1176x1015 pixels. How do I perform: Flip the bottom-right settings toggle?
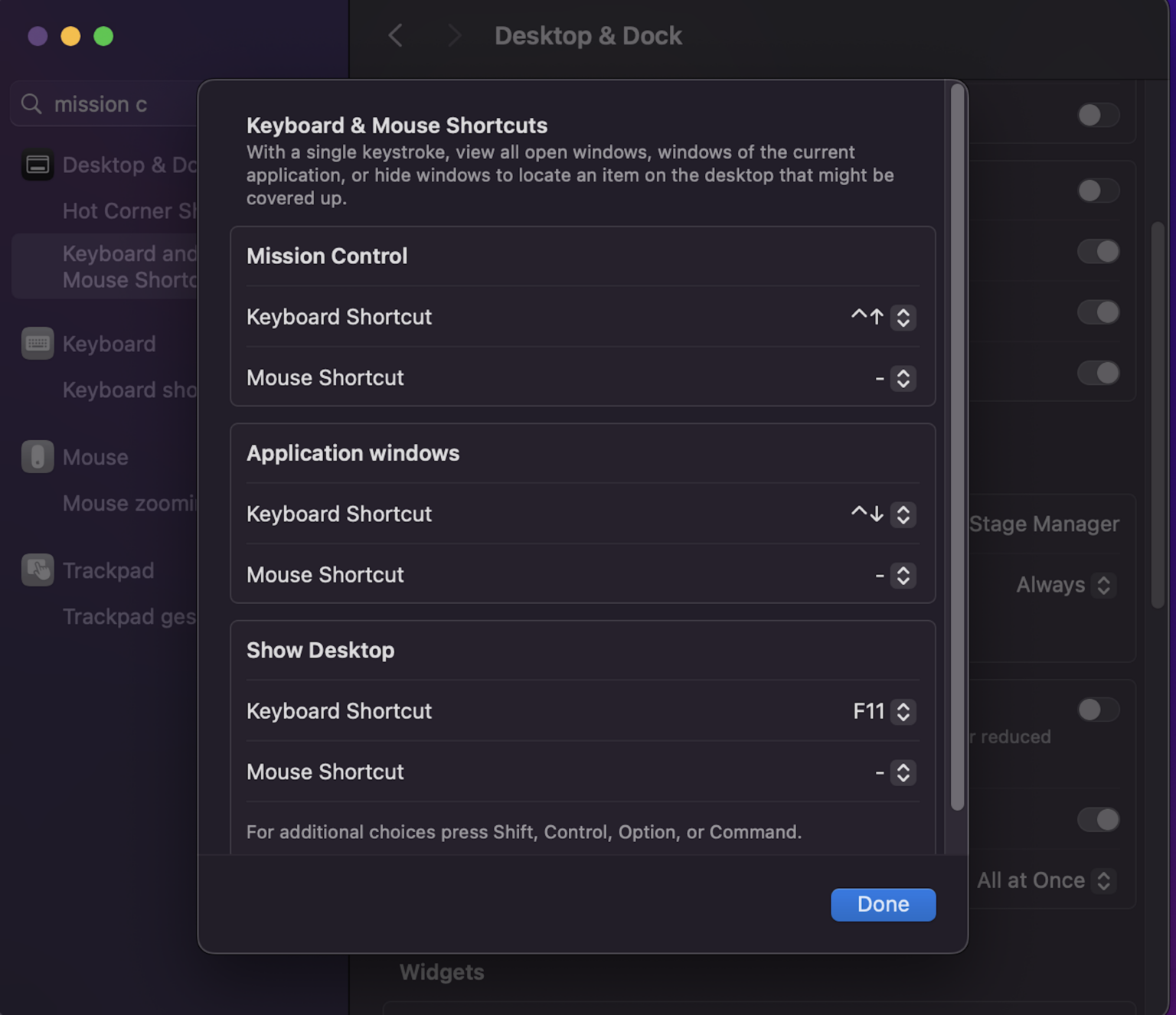(1098, 820)
